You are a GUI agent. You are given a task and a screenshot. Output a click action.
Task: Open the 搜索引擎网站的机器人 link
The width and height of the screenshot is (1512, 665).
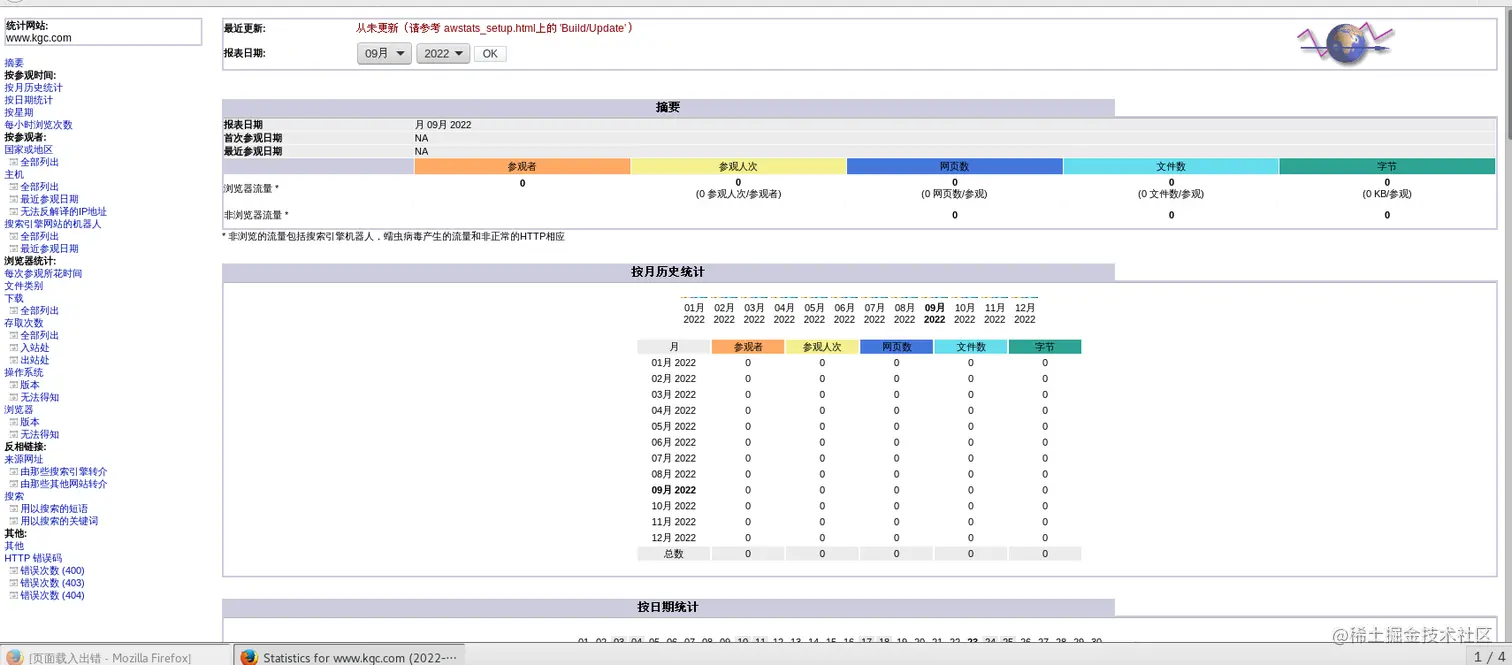[53, 224]
